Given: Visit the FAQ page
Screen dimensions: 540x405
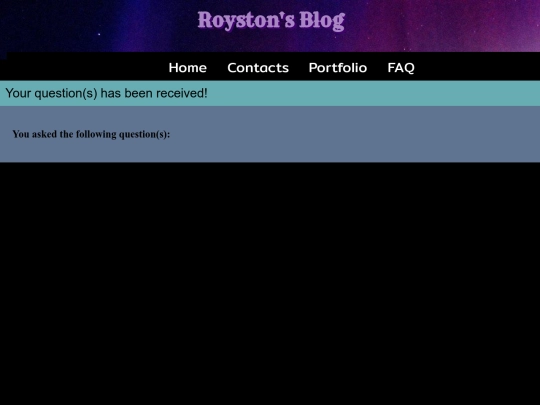Looking at the screenshot, I should tap(401, 68).
